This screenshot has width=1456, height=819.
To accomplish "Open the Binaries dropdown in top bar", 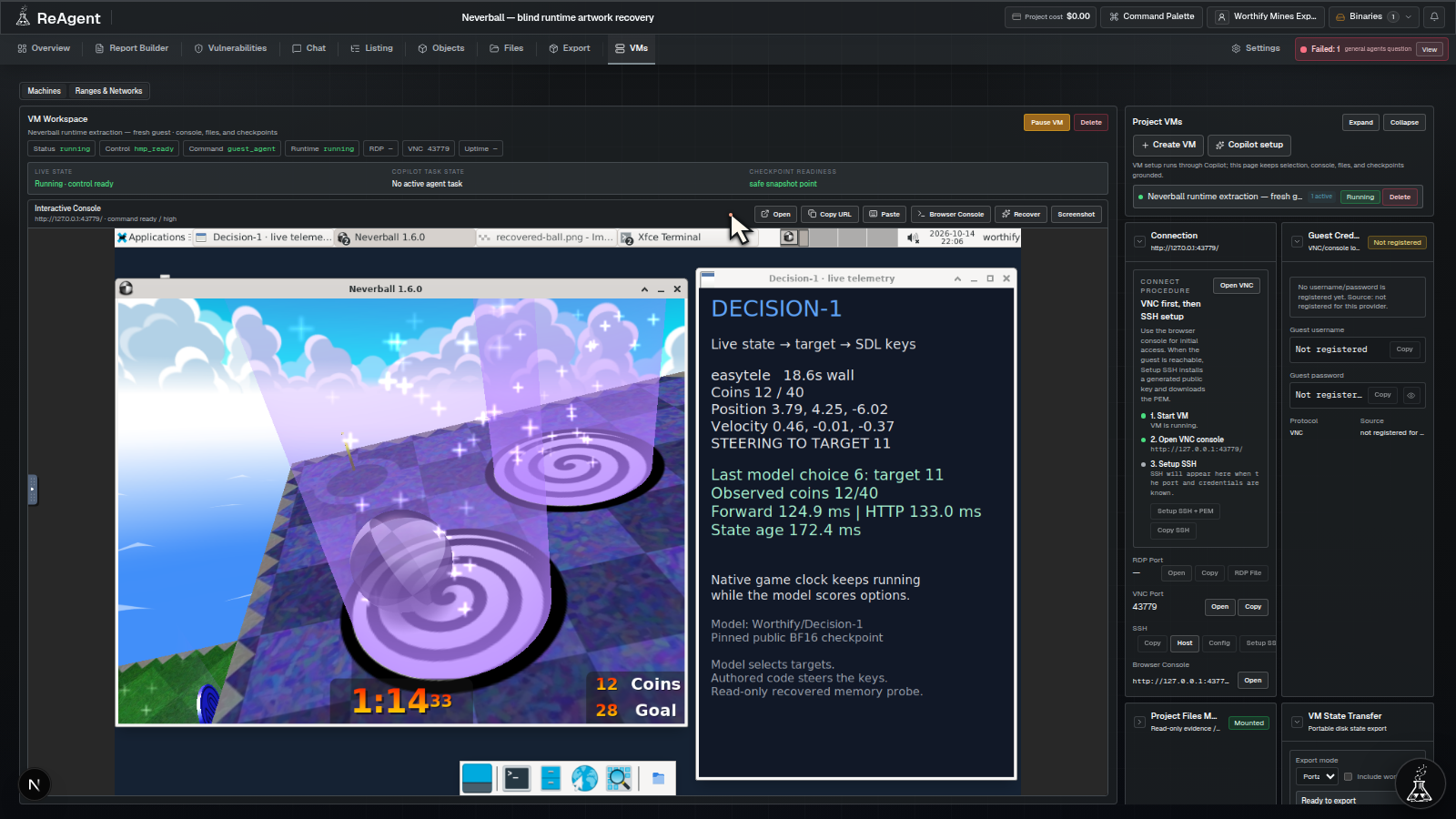I will pyautogui.click(x=1372, y=16).
